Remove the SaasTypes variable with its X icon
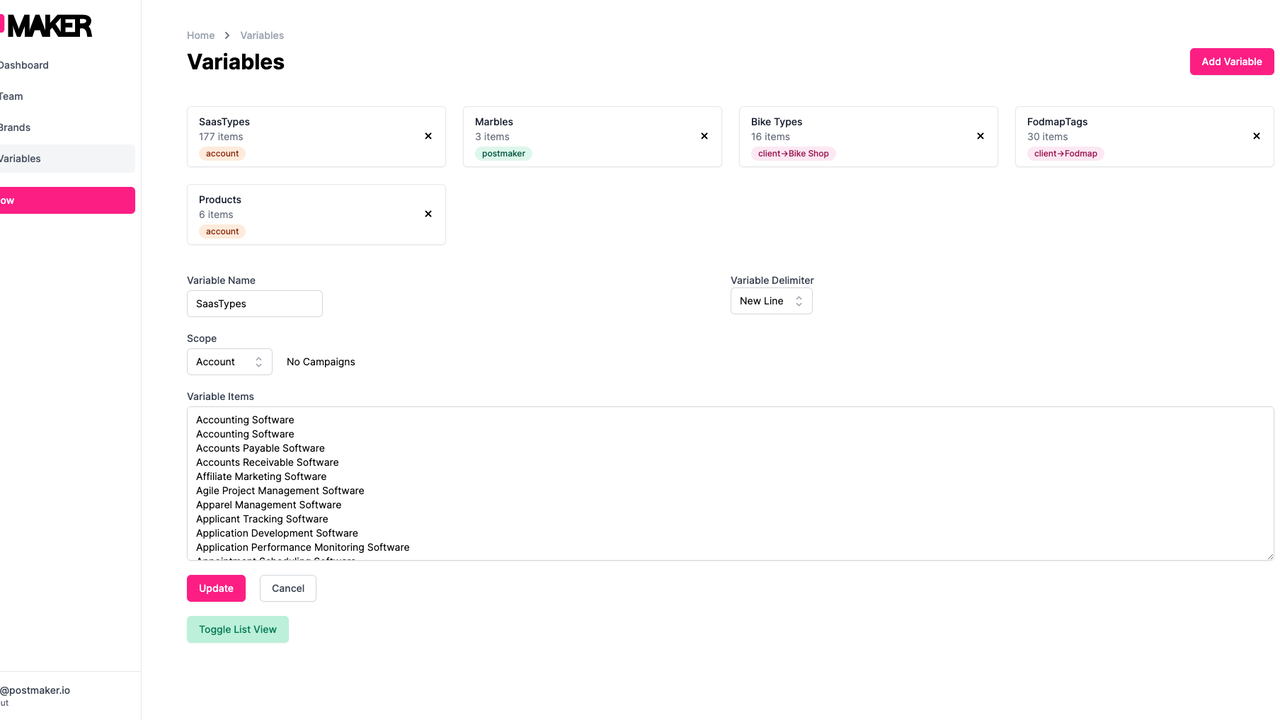The width and height of the screenshot is (1280, 720). [428, 136]
